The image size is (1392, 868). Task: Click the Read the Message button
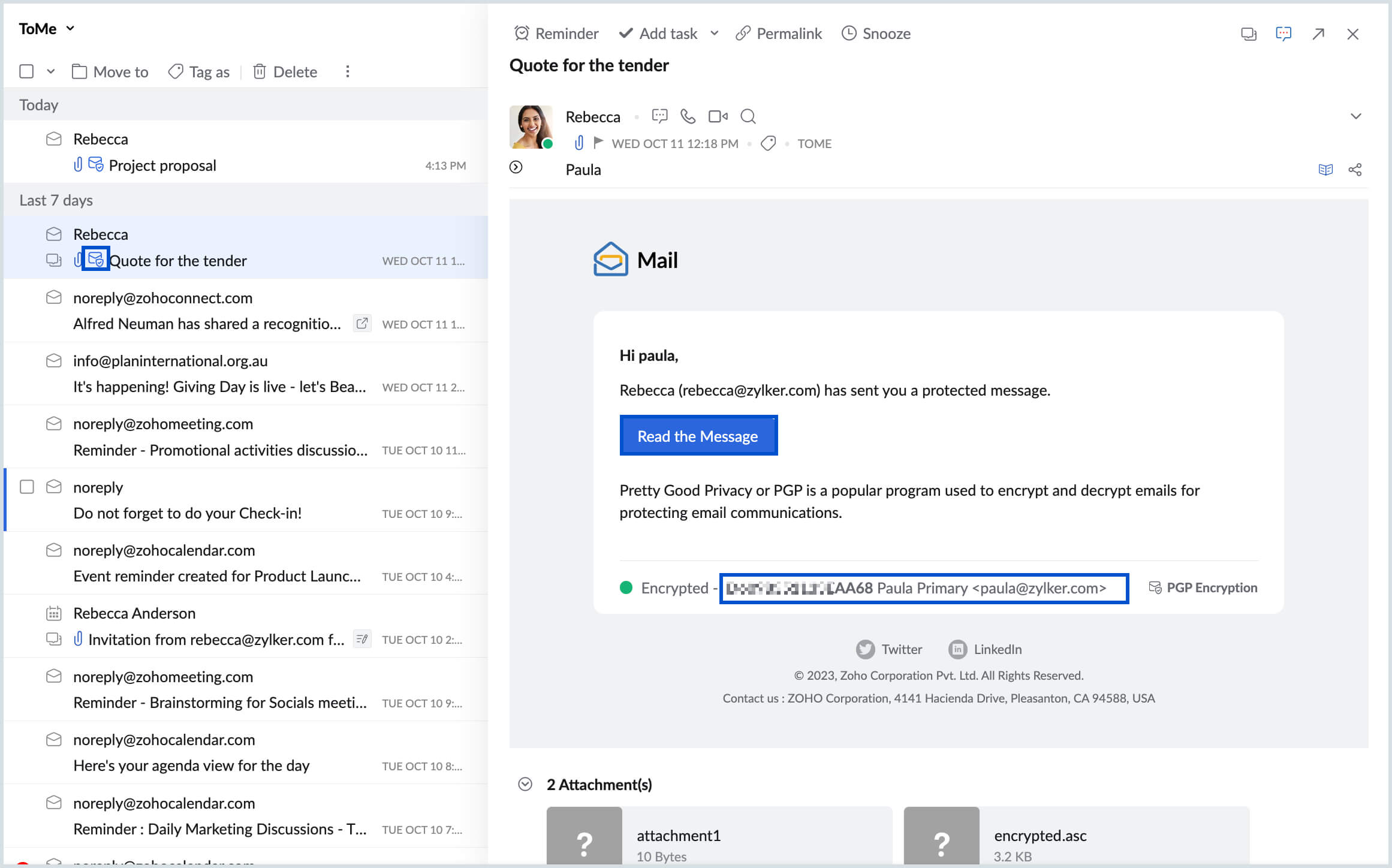tap(698, 436)
